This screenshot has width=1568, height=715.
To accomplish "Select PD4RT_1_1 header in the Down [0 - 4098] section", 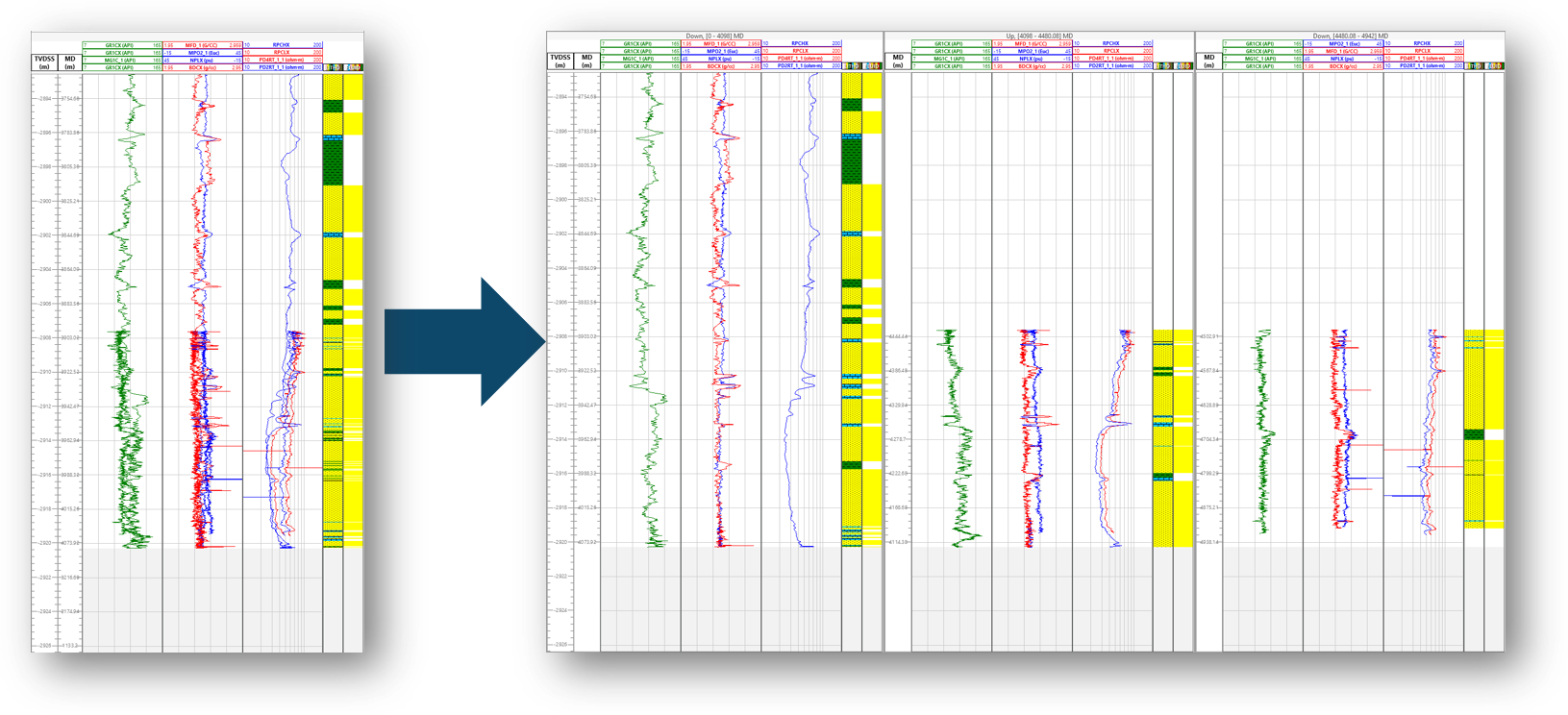I will tap(801, 59).
